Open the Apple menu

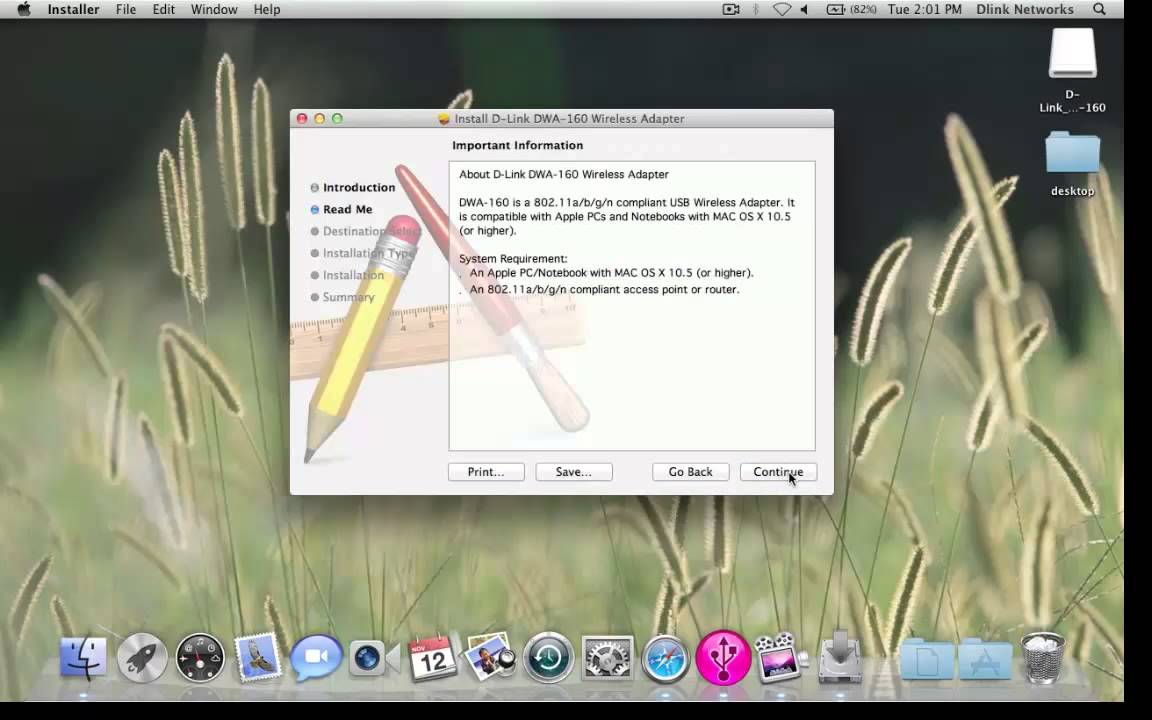[x=24, y=10]
